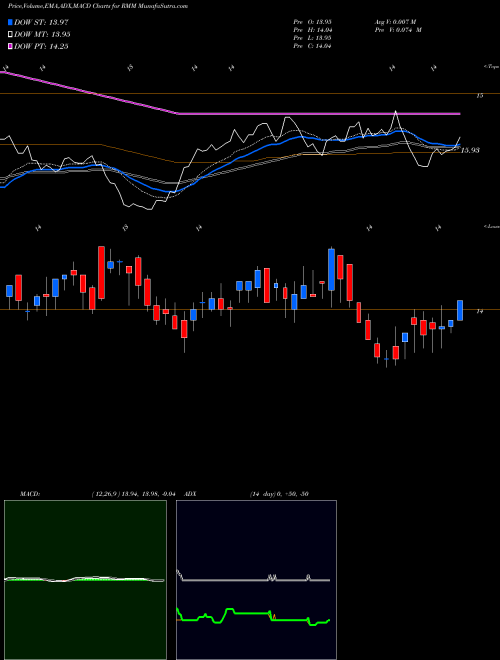This screenshot has width=500, height=660.
Task: Click the 'Pre O: 13.93' open value
Action: point(312,22)
